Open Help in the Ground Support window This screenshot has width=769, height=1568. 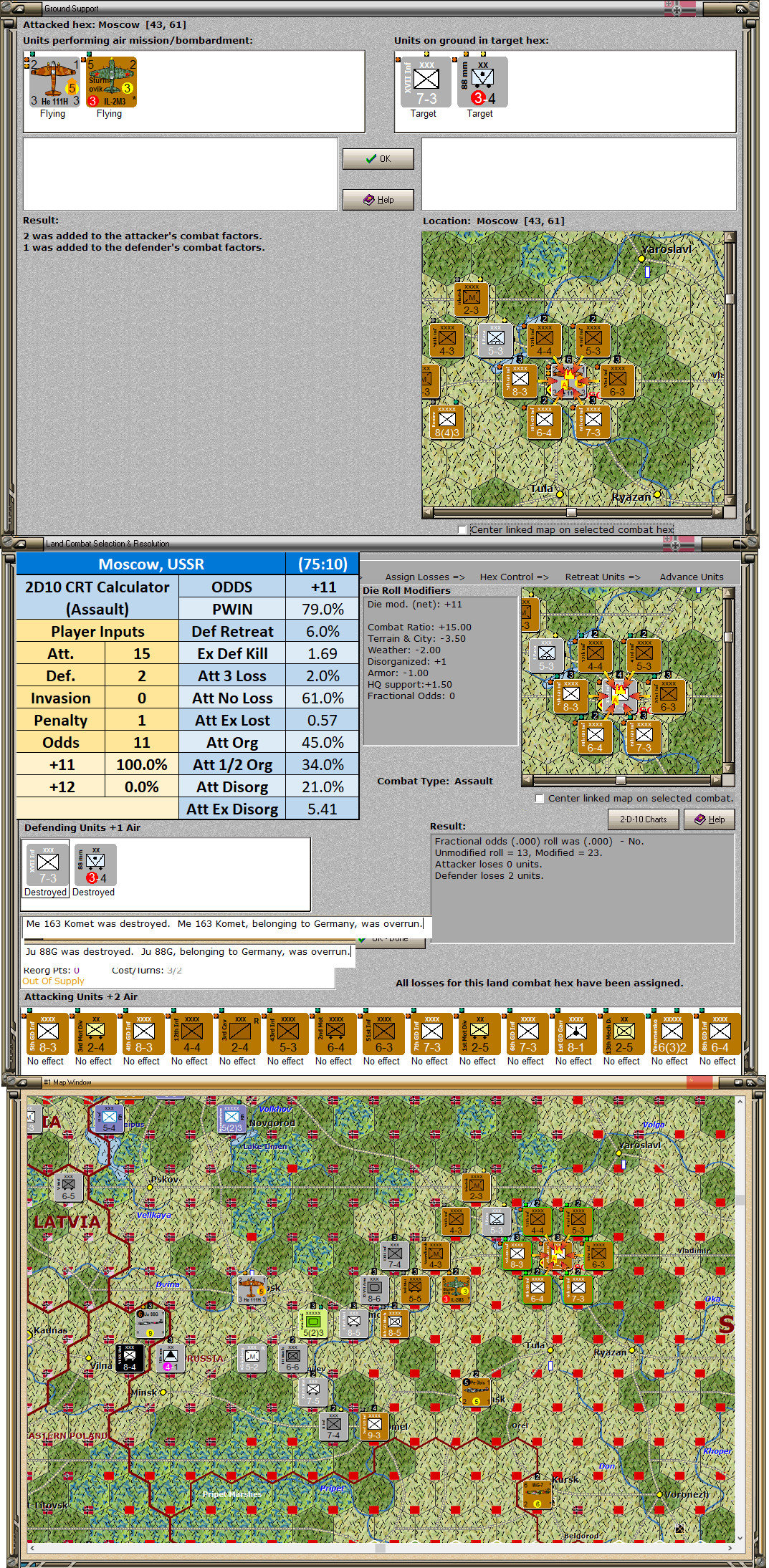point(378,200)
